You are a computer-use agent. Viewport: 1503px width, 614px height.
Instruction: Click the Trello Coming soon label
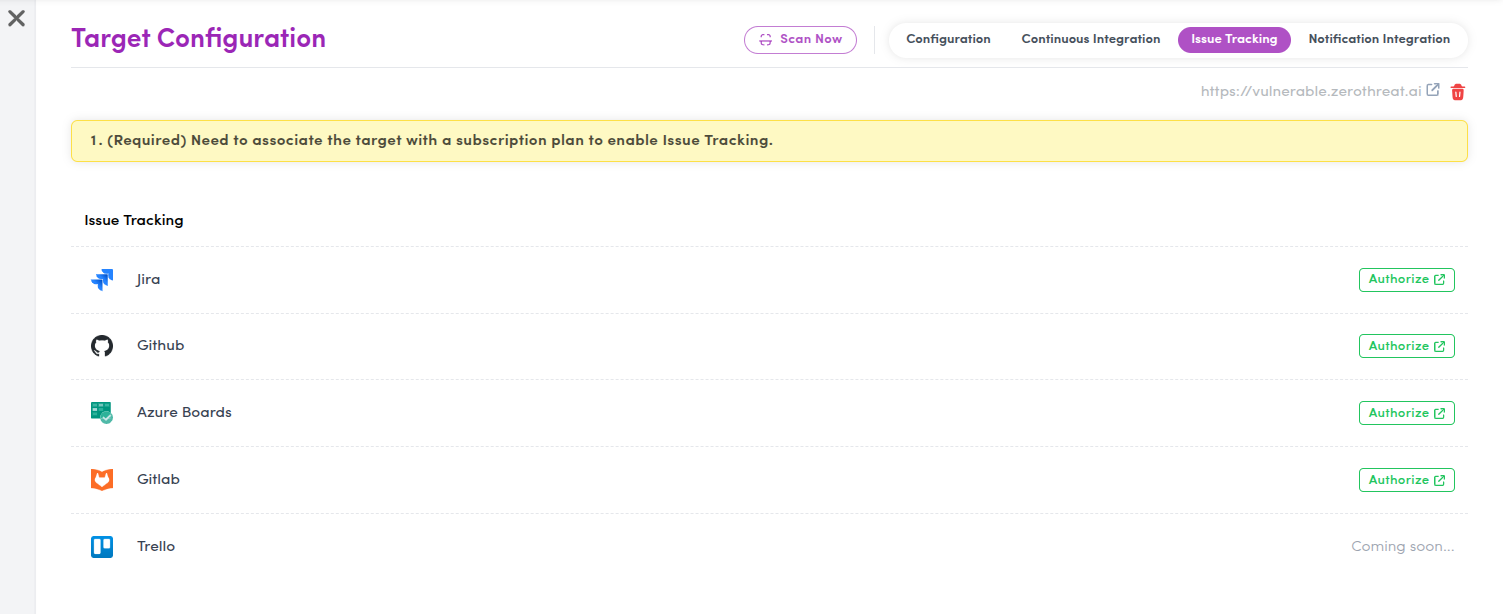[x=1402, y=547]
